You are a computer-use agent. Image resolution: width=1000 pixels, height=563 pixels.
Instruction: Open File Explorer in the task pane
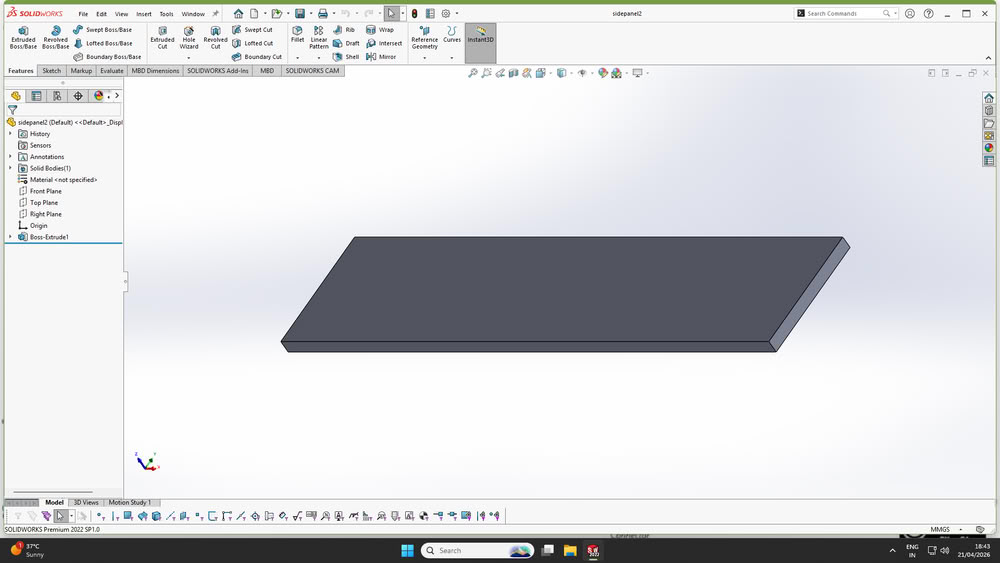(989, 123)
